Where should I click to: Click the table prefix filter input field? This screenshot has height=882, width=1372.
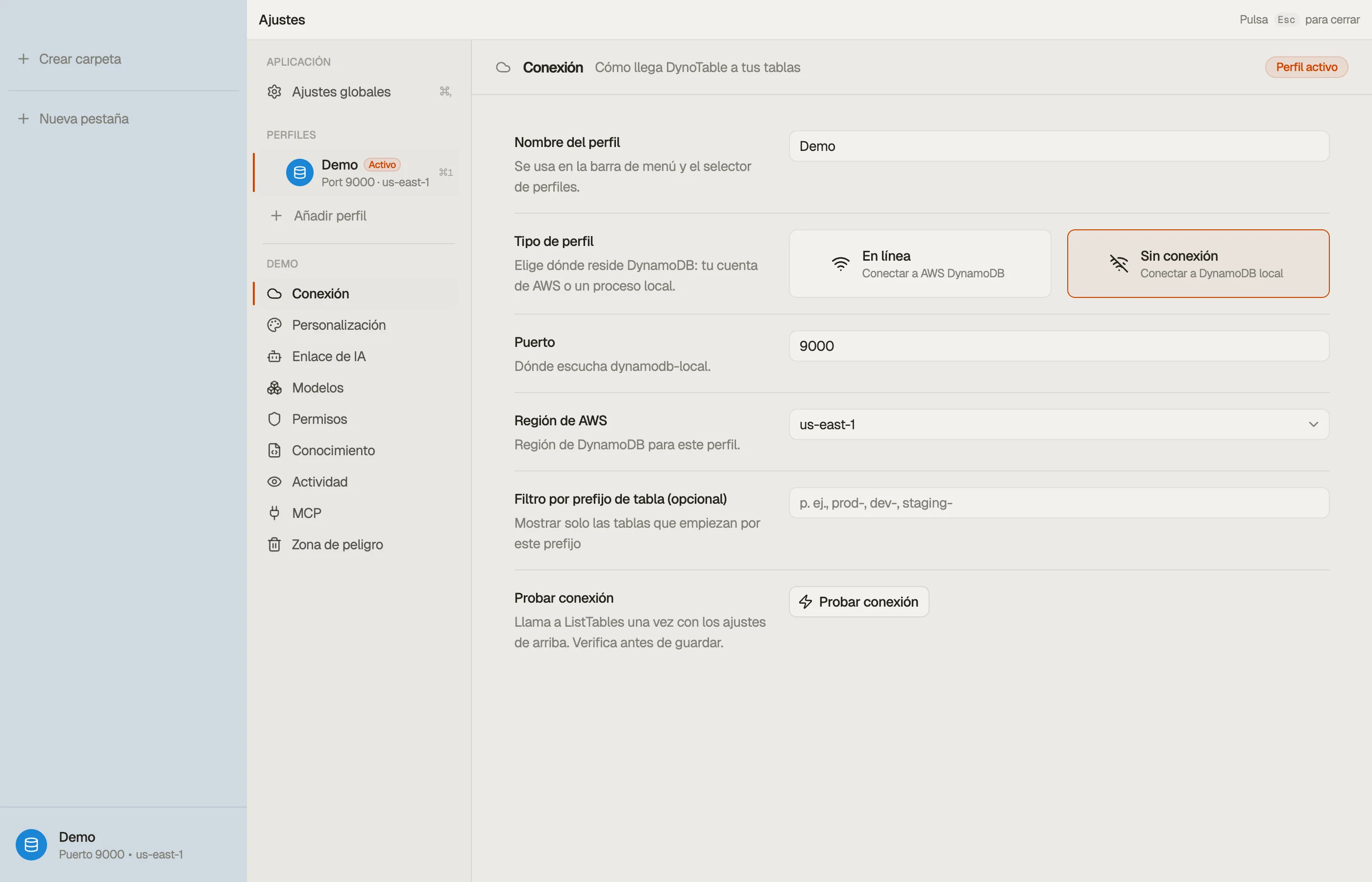coord(1059,503)
